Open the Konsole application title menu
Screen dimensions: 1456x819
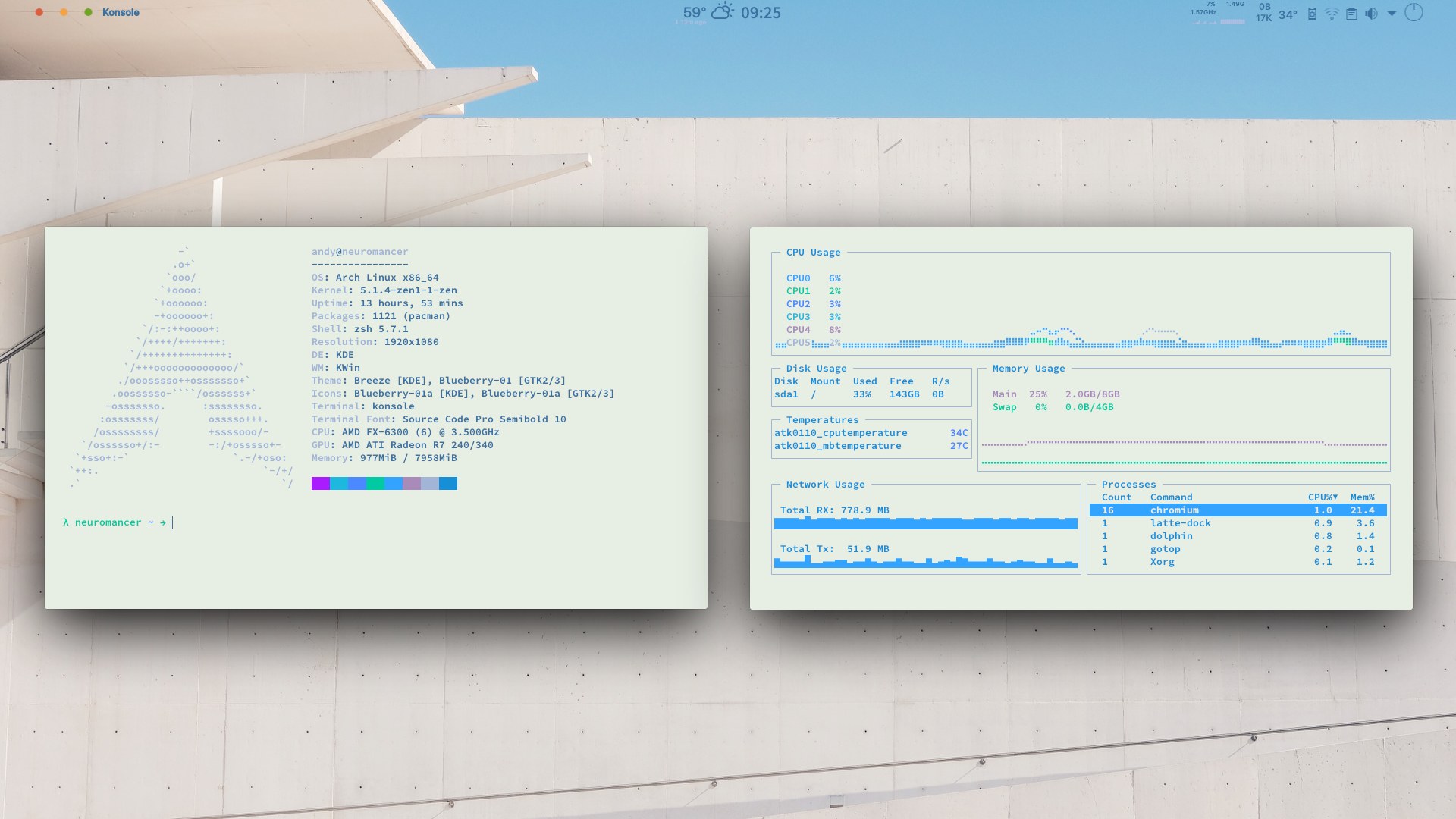tap(121, 12)
